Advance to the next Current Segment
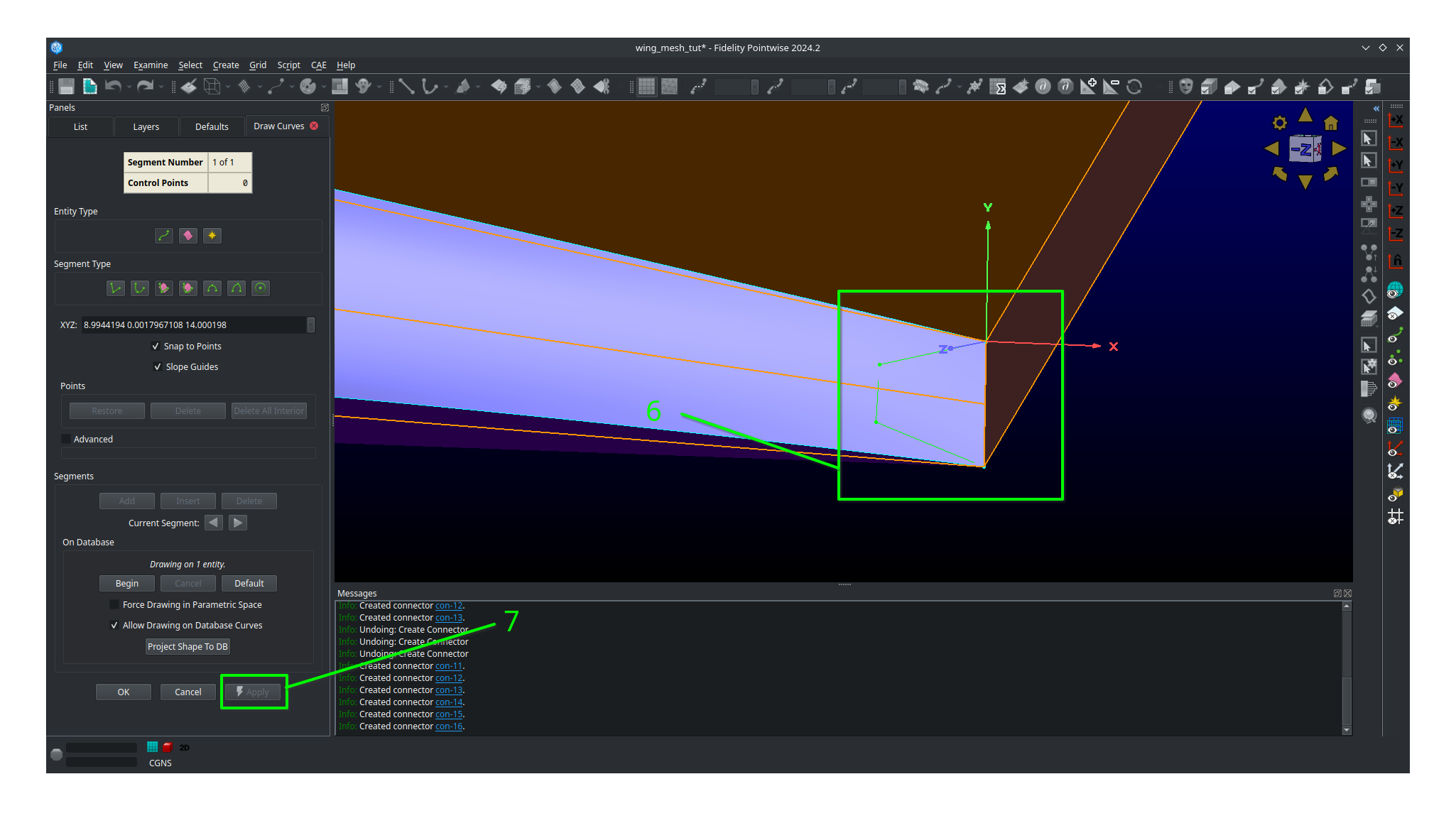This screenshot has width=1456, height=828. [x=237, y=522]
